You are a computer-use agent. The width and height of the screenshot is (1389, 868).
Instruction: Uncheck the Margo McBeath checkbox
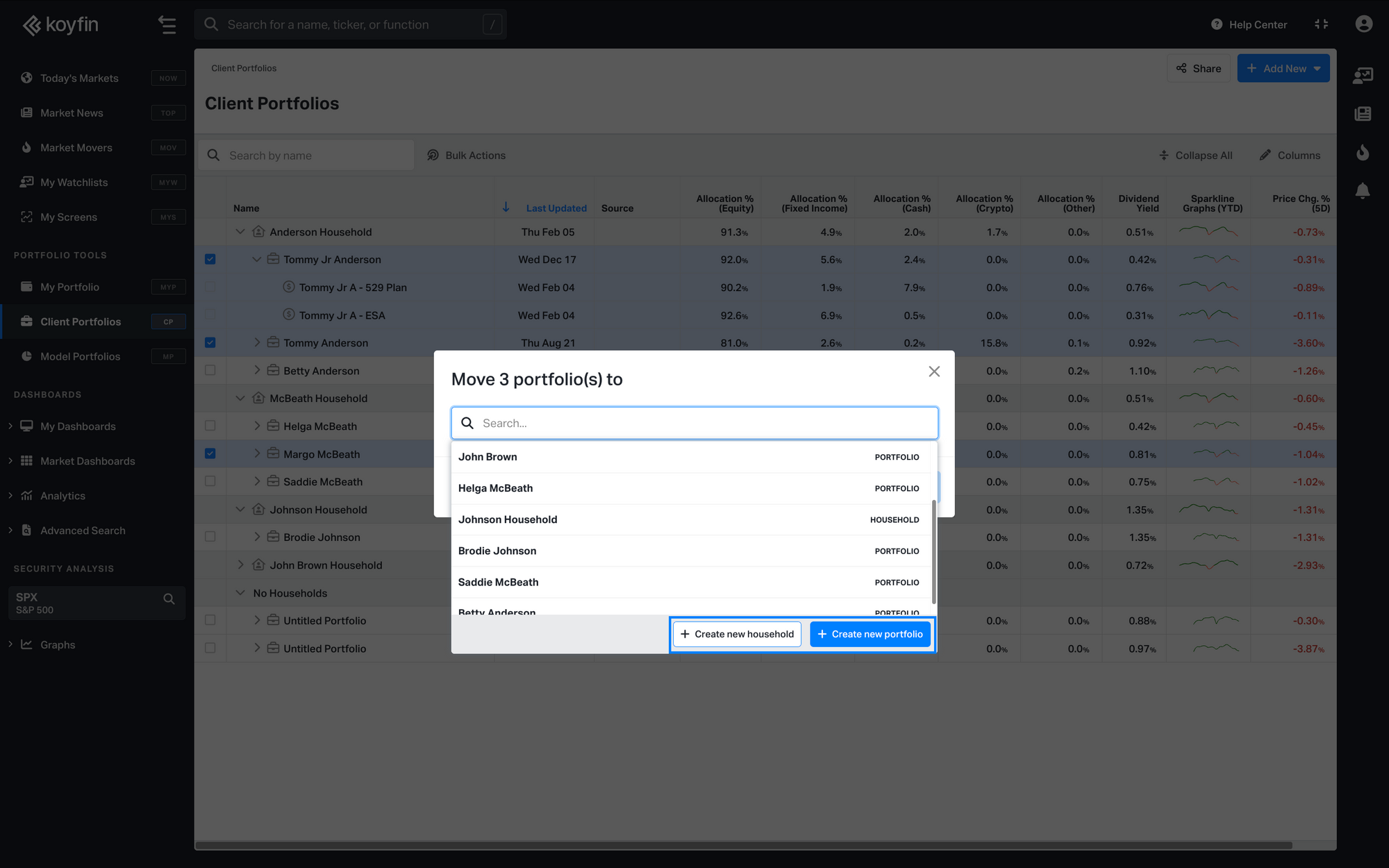[210, 454]
